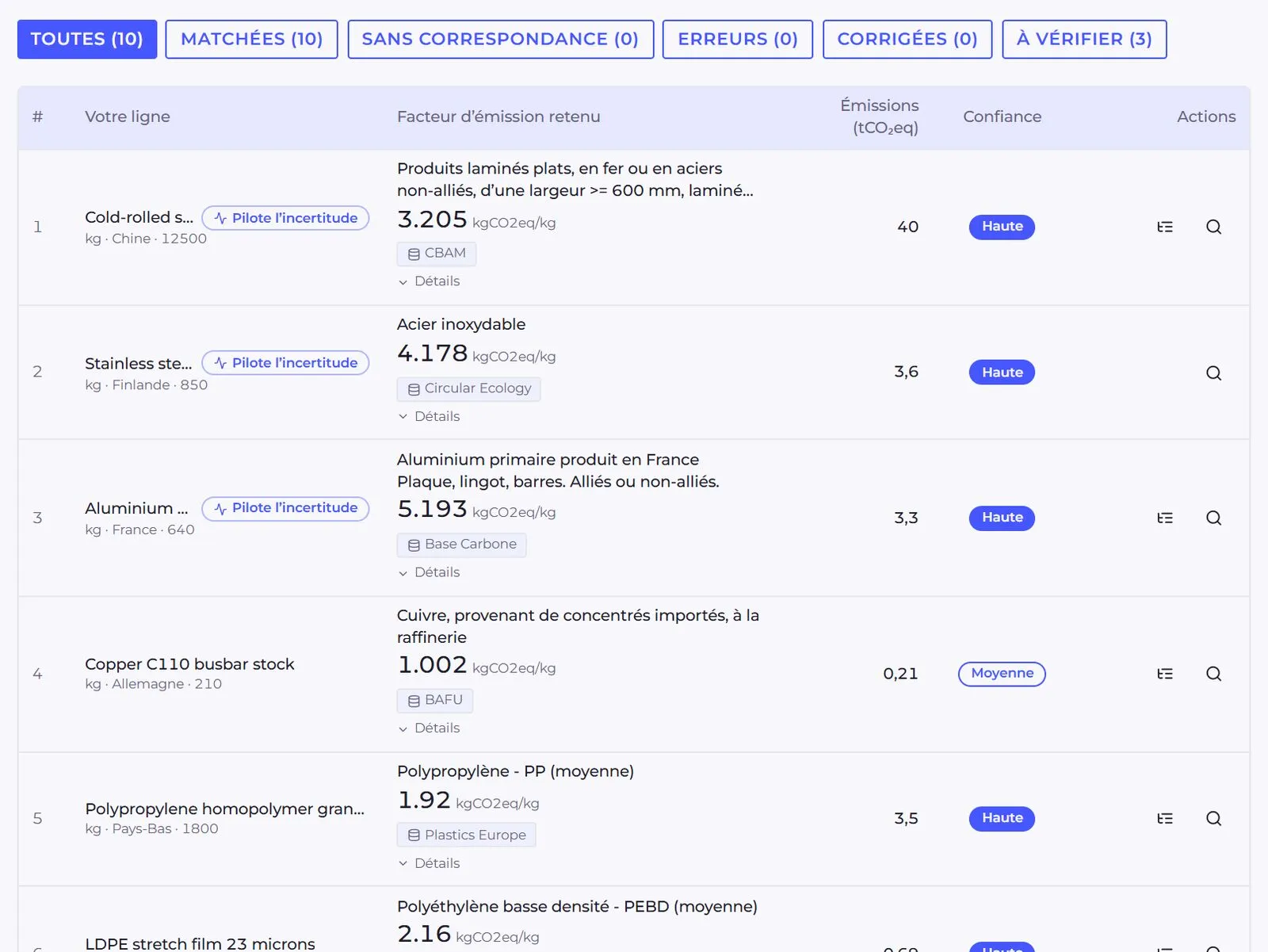Viewport: 1268px width, 952px height.
Task: Click the search icon for Aluminium row
Action: click(1213, 518)
